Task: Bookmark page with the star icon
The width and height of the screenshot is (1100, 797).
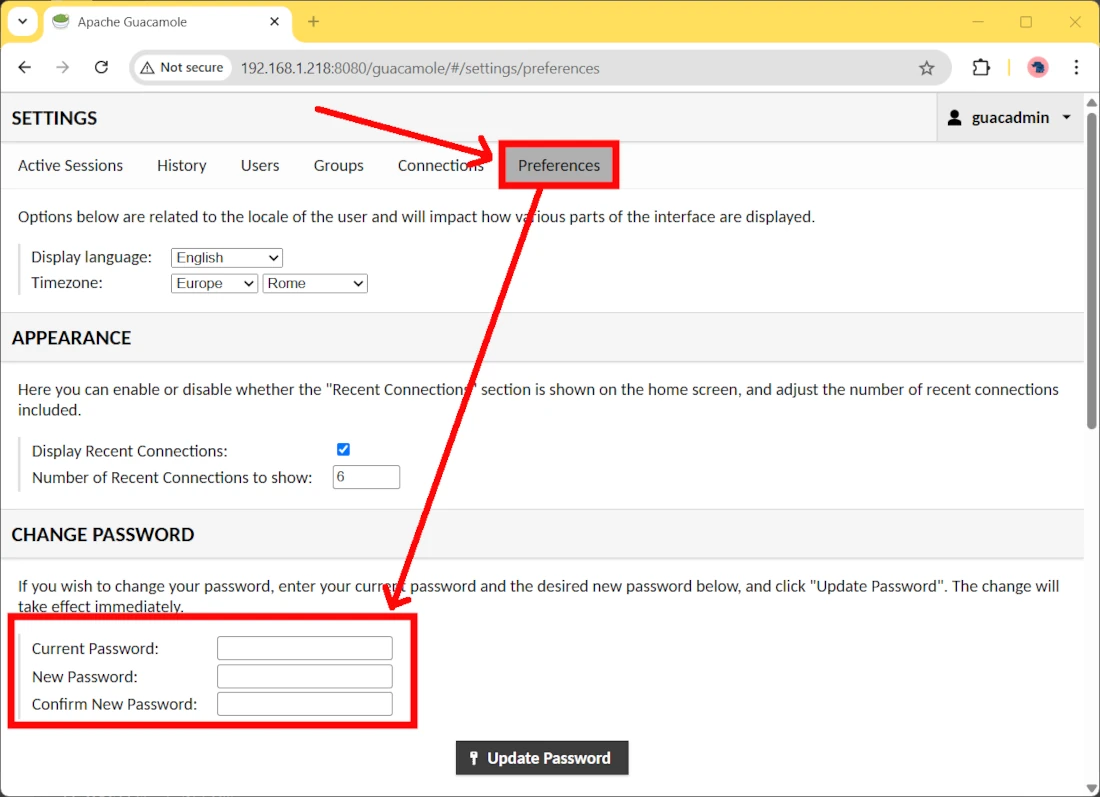Action: (926, 68)
